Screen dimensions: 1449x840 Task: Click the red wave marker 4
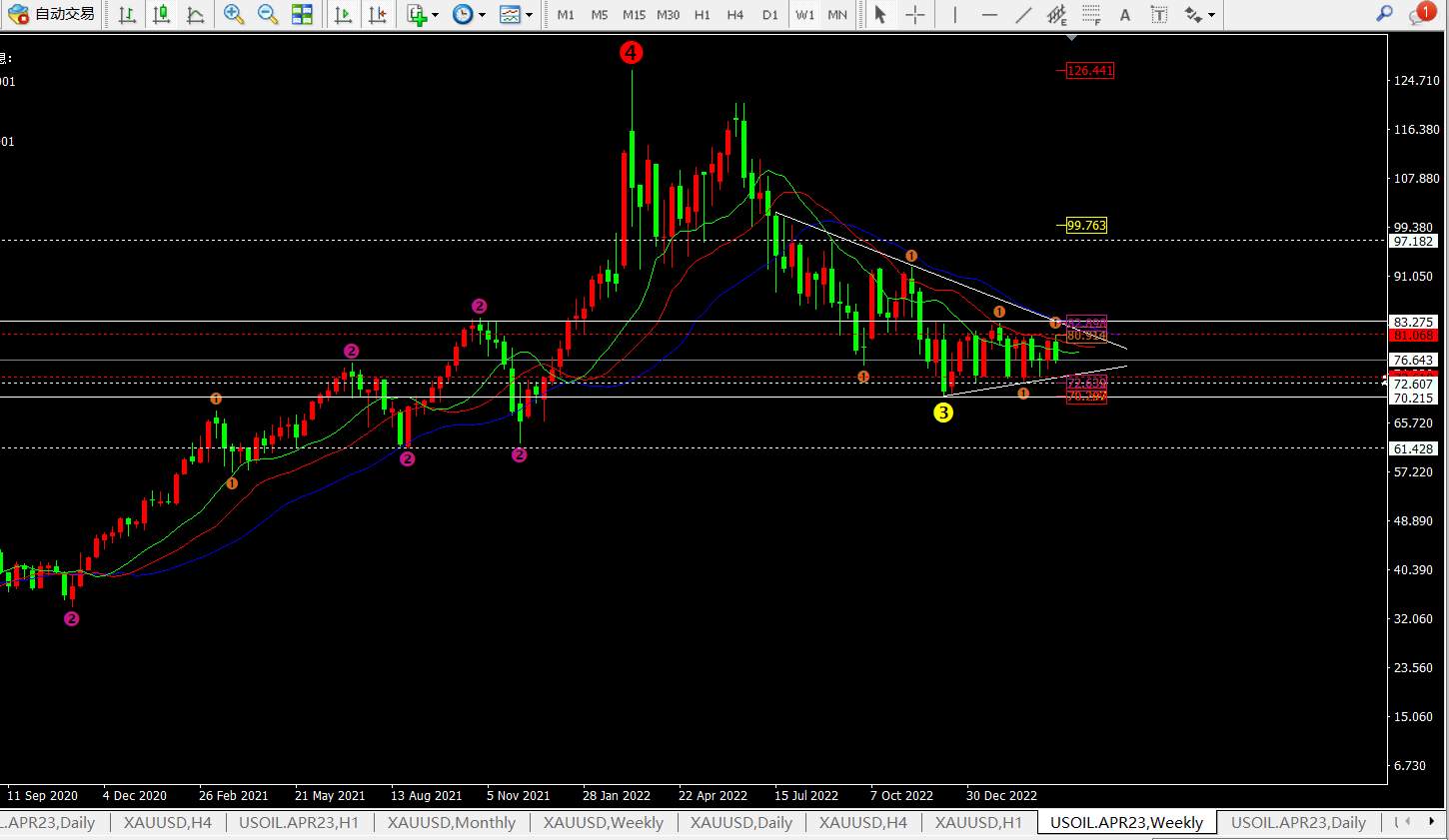pos(631,53)
